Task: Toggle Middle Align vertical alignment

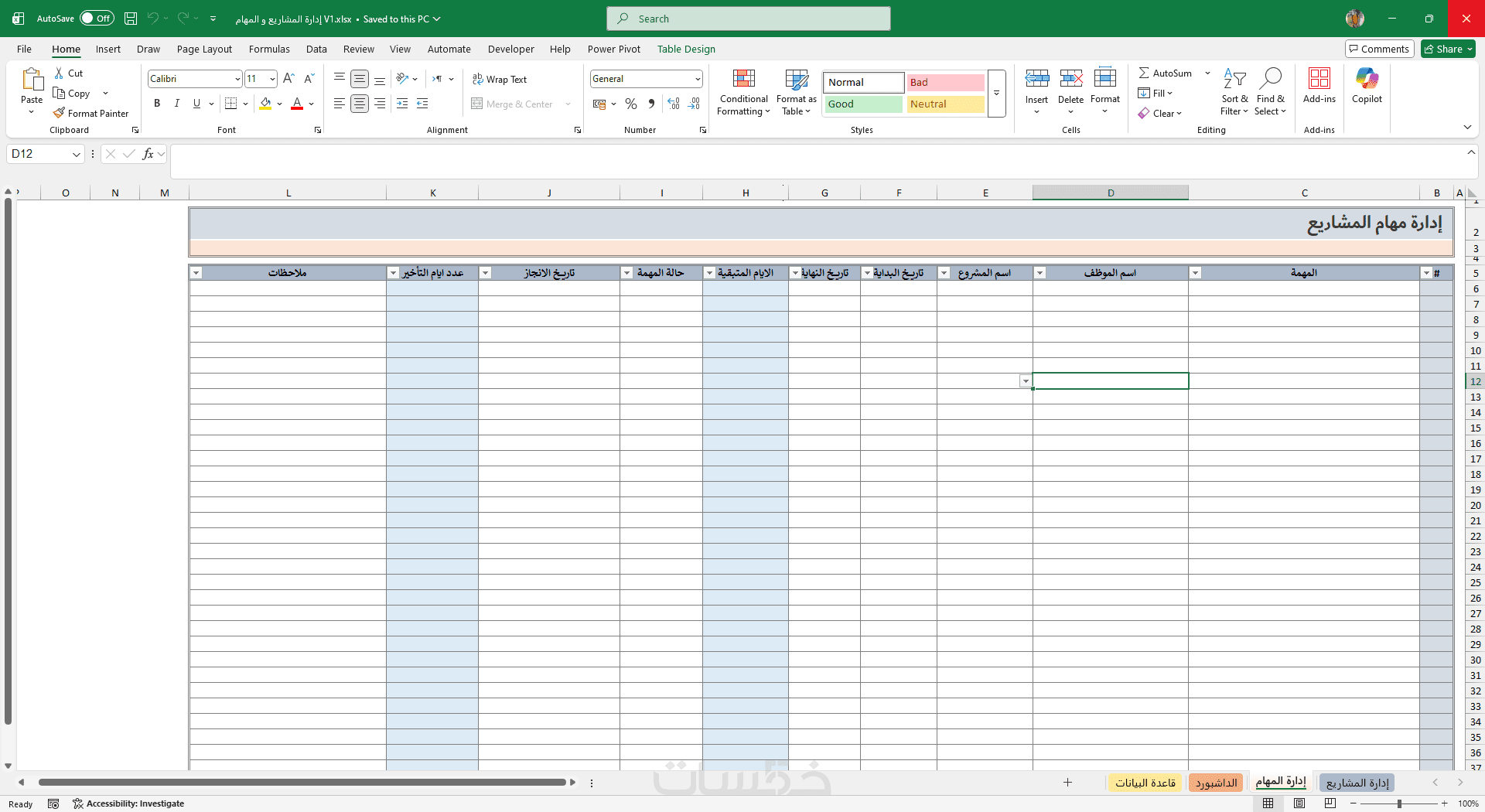Action: (360, 79)
